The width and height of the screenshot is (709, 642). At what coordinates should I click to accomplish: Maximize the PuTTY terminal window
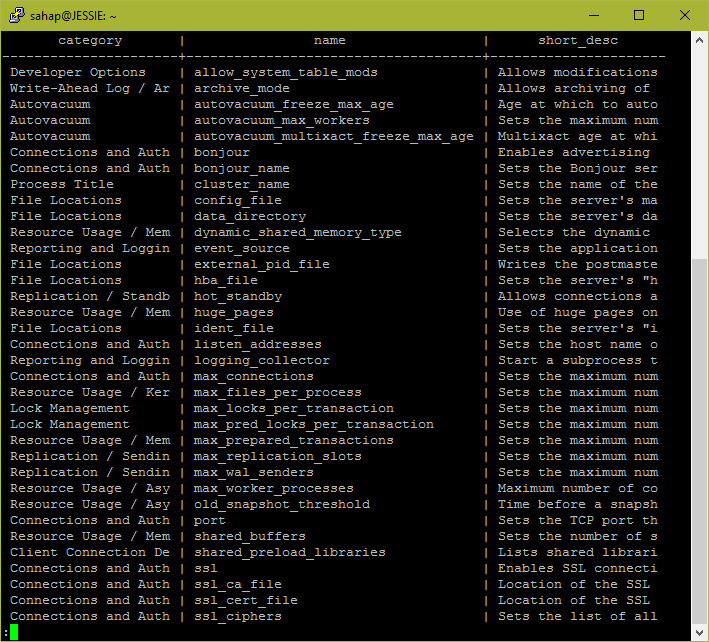(x=639, y=15)
